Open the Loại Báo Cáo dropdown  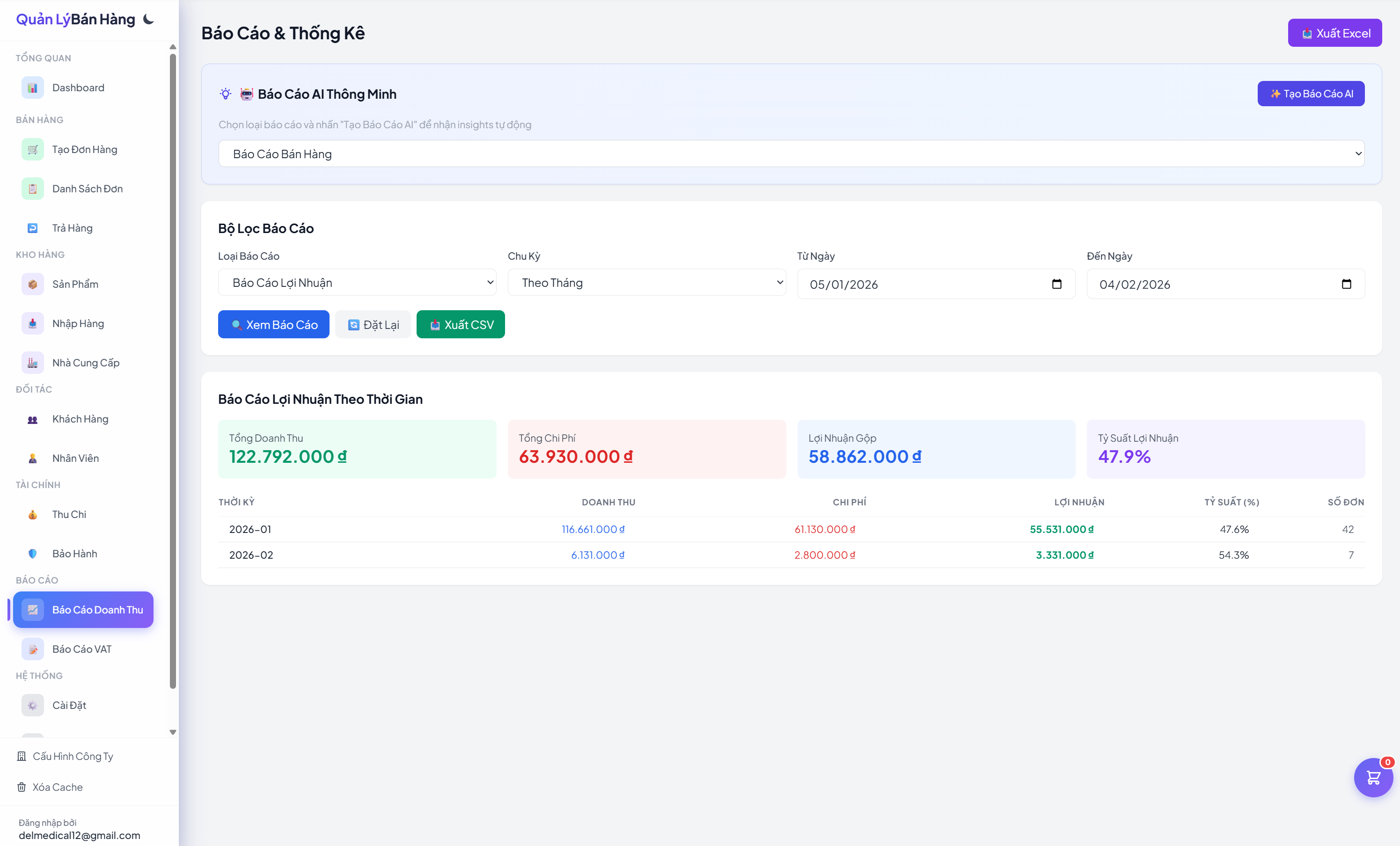357,283
